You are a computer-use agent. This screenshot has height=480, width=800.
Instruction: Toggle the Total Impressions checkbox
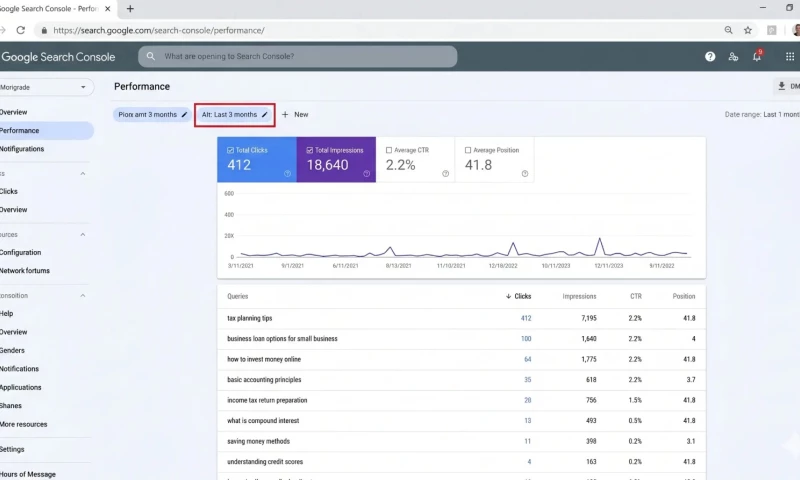(309, 150)
